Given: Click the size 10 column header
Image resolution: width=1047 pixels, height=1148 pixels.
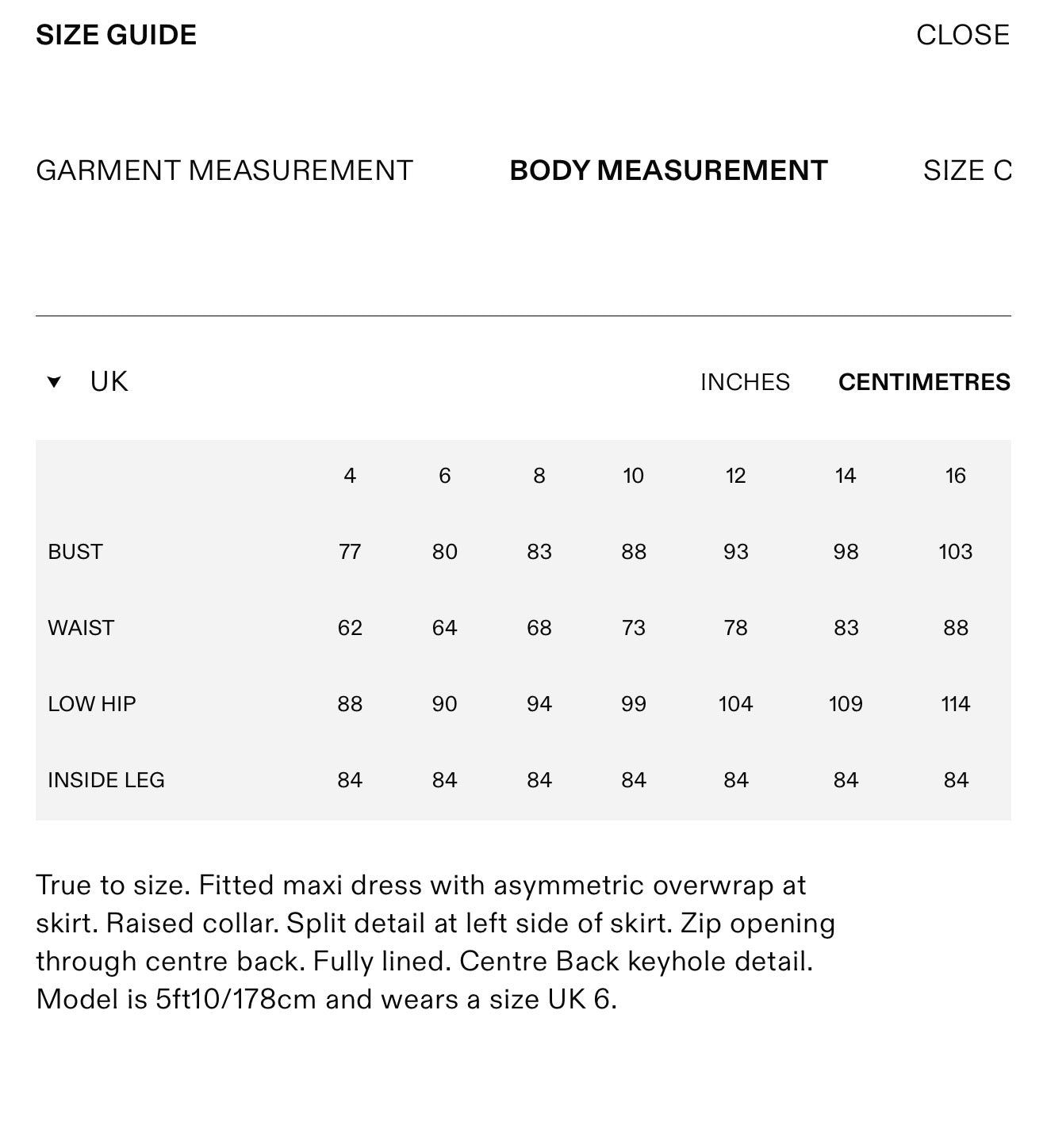Looking at the screenshot, I should [633, 476].
